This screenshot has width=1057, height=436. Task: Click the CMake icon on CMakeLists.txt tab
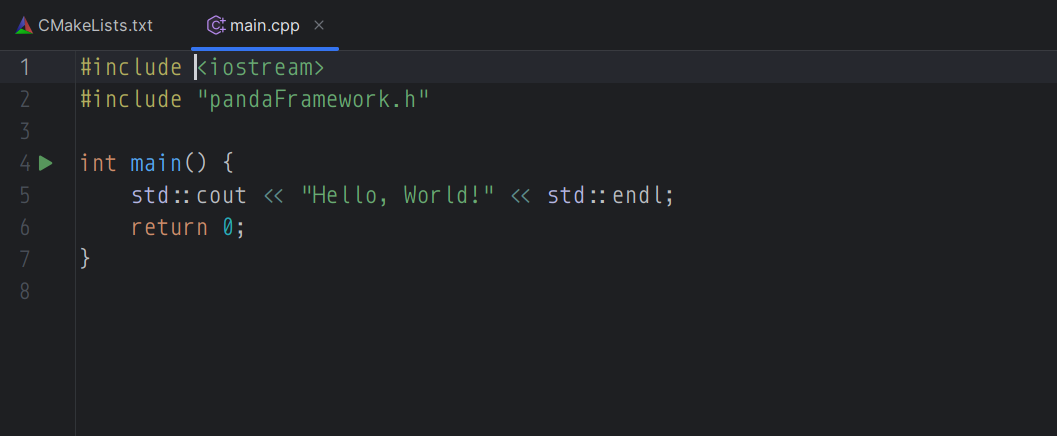click(24, 26)
